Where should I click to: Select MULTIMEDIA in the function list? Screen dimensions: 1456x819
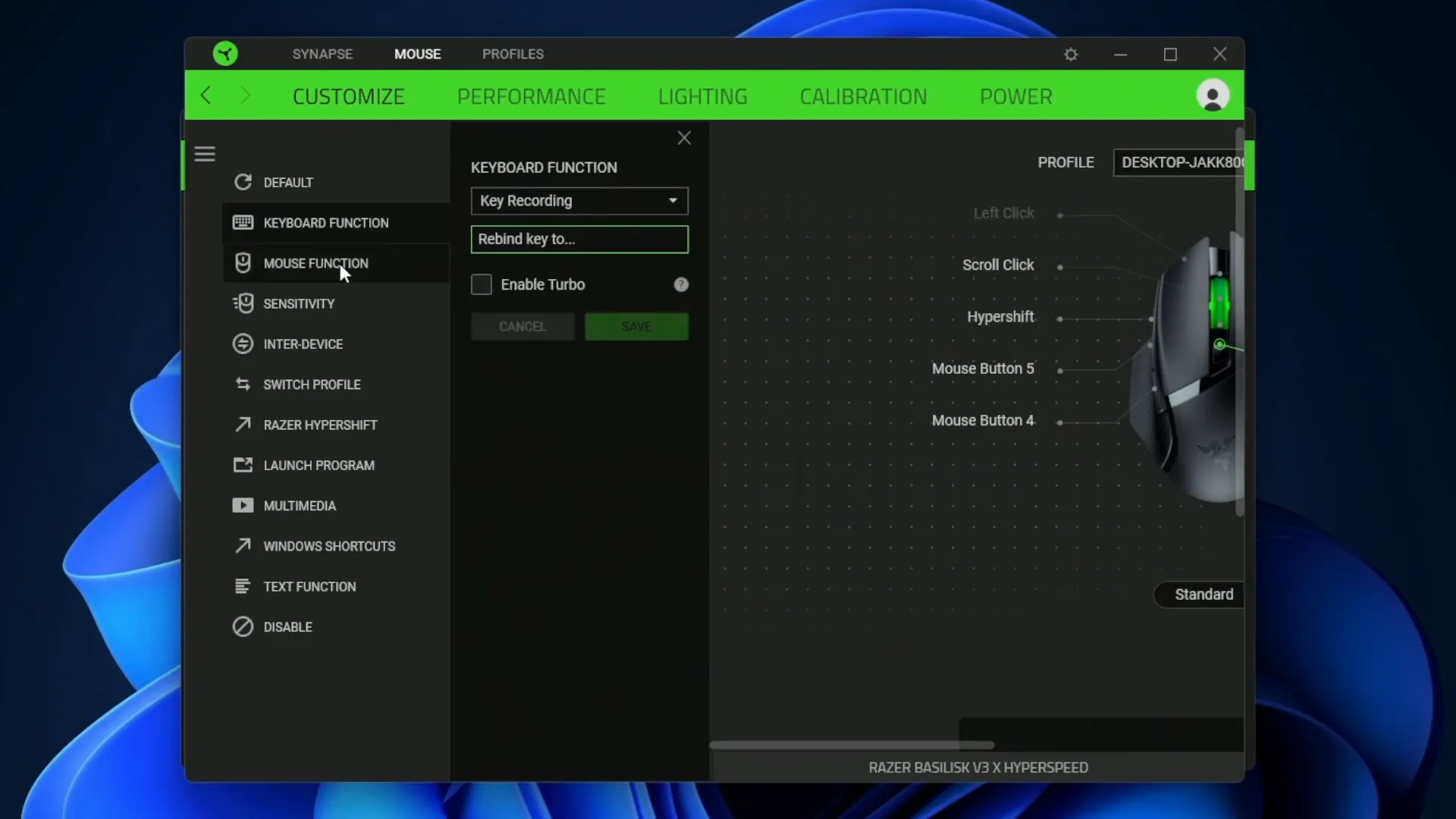coord(300,506)
